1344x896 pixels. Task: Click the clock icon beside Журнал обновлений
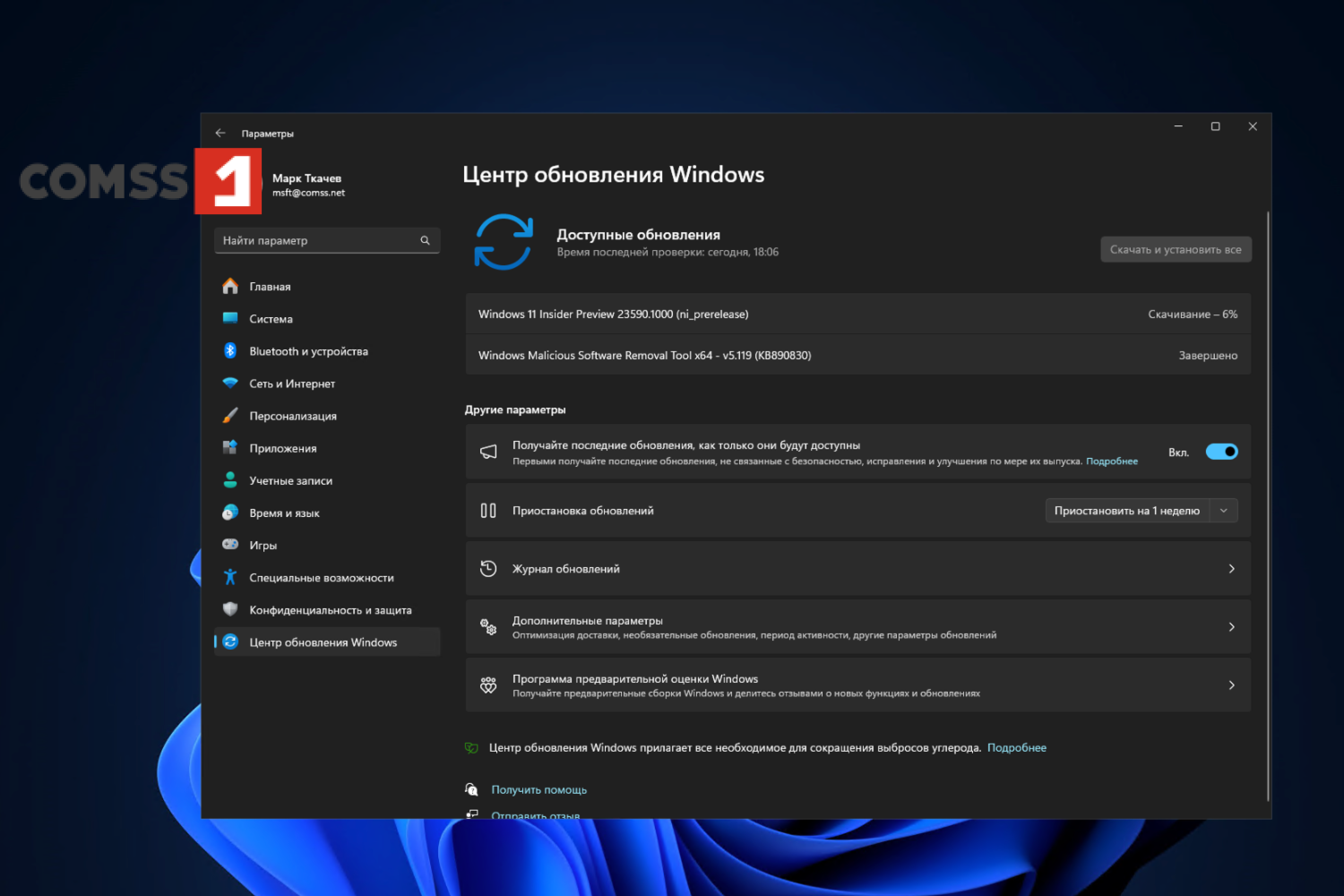[x=488, y=568]
